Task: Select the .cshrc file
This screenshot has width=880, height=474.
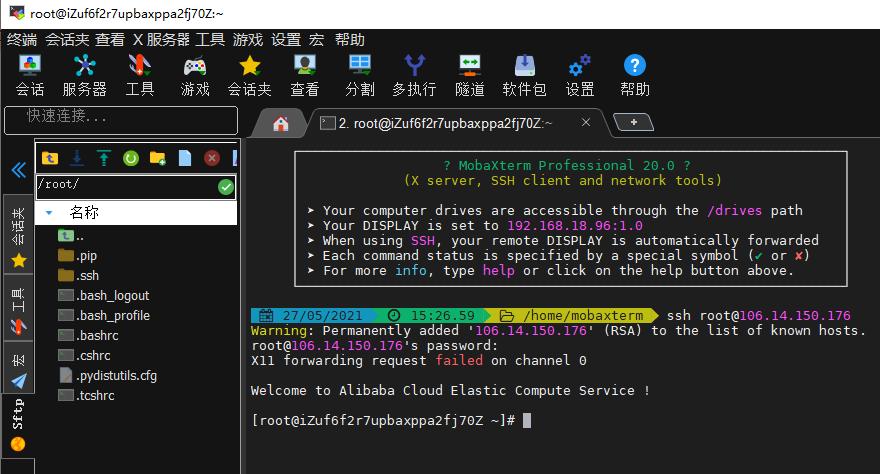Action: pos(84,355)
